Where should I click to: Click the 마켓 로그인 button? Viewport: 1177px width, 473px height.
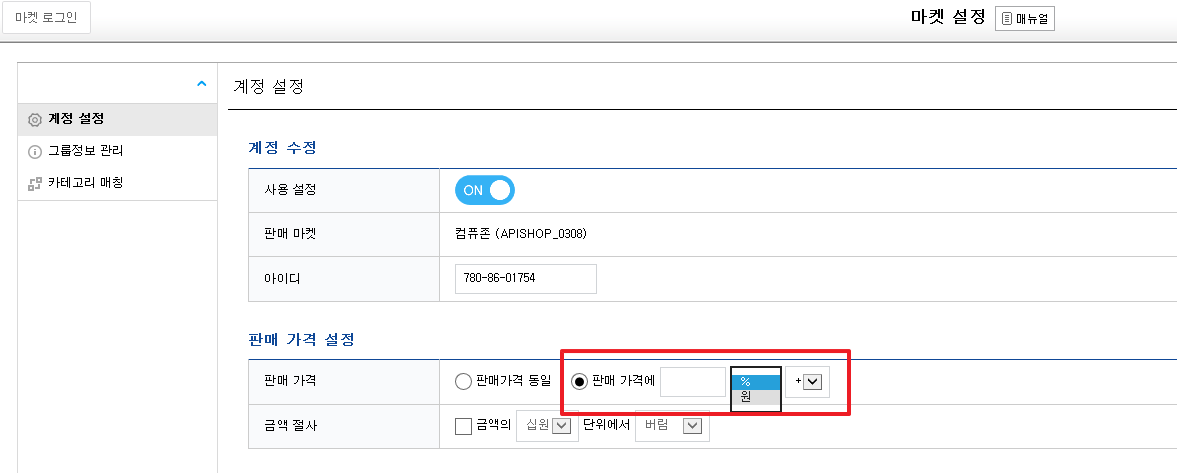pyautogui.click(x=47, y=18)
